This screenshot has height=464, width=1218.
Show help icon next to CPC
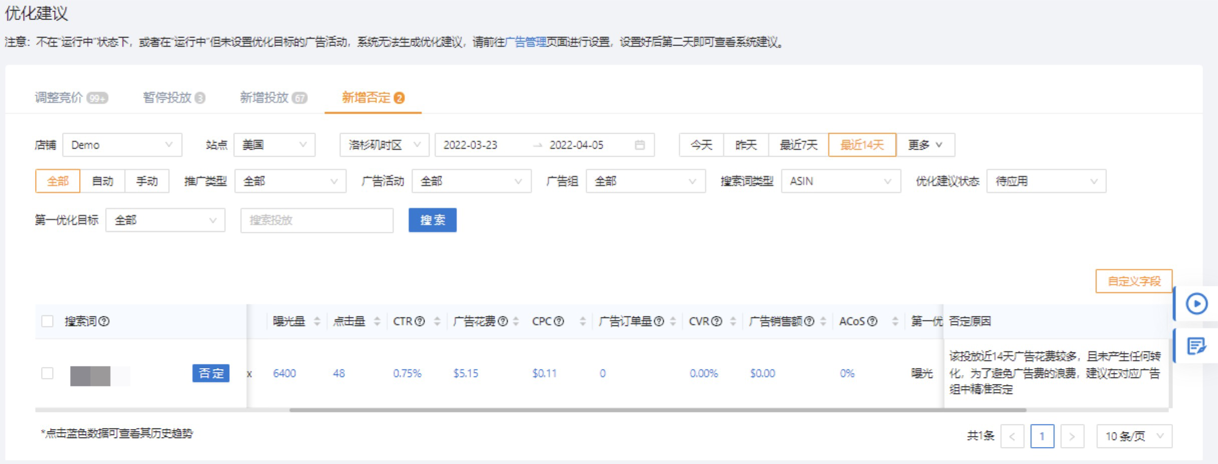tap(560, 322)
